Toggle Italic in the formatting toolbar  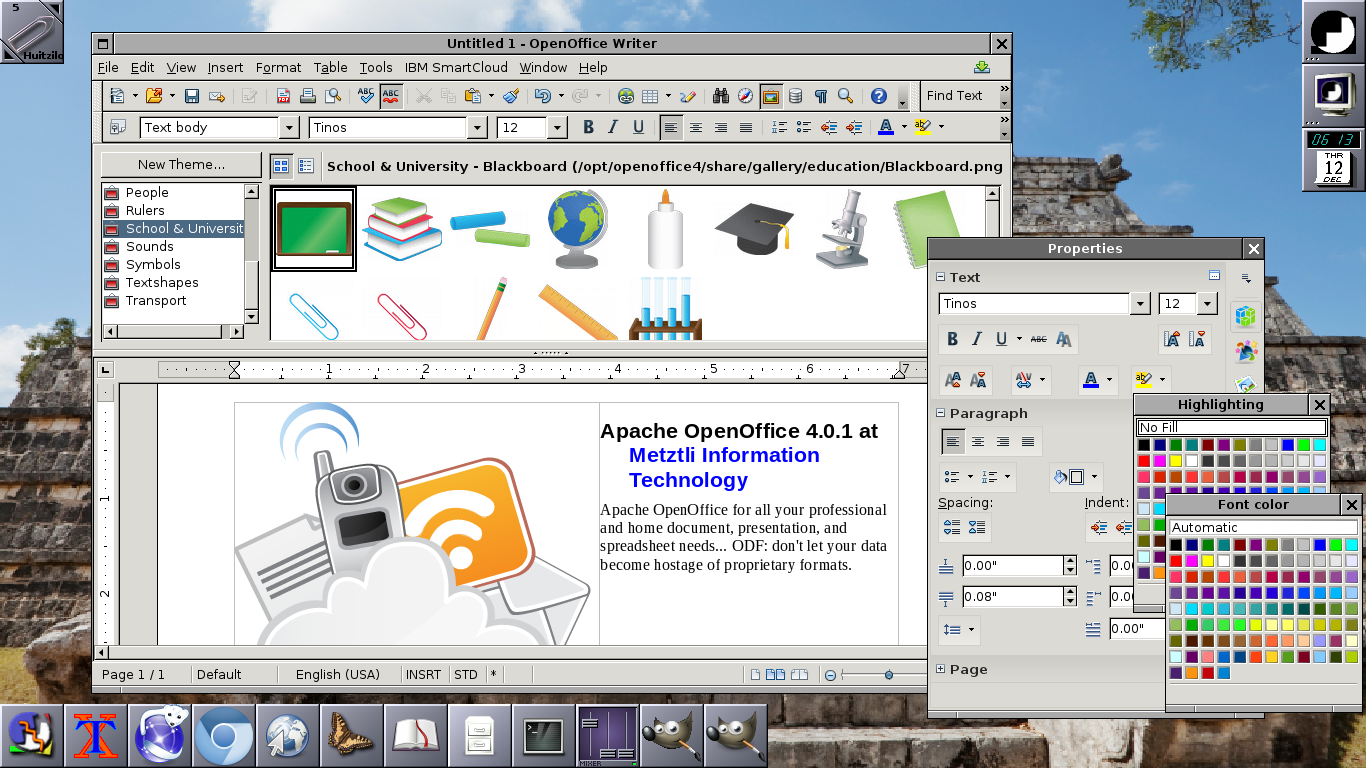[x=613, y=127]
